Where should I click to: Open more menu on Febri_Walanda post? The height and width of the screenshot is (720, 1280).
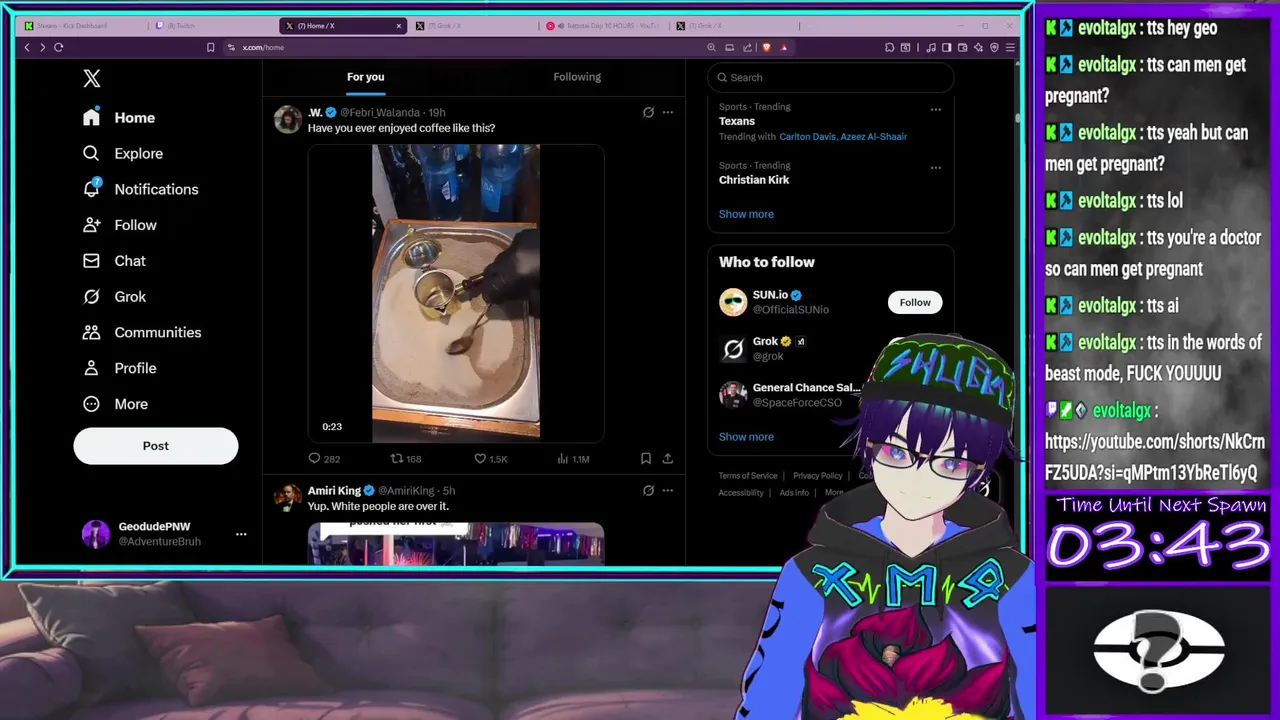pos(668,113)
